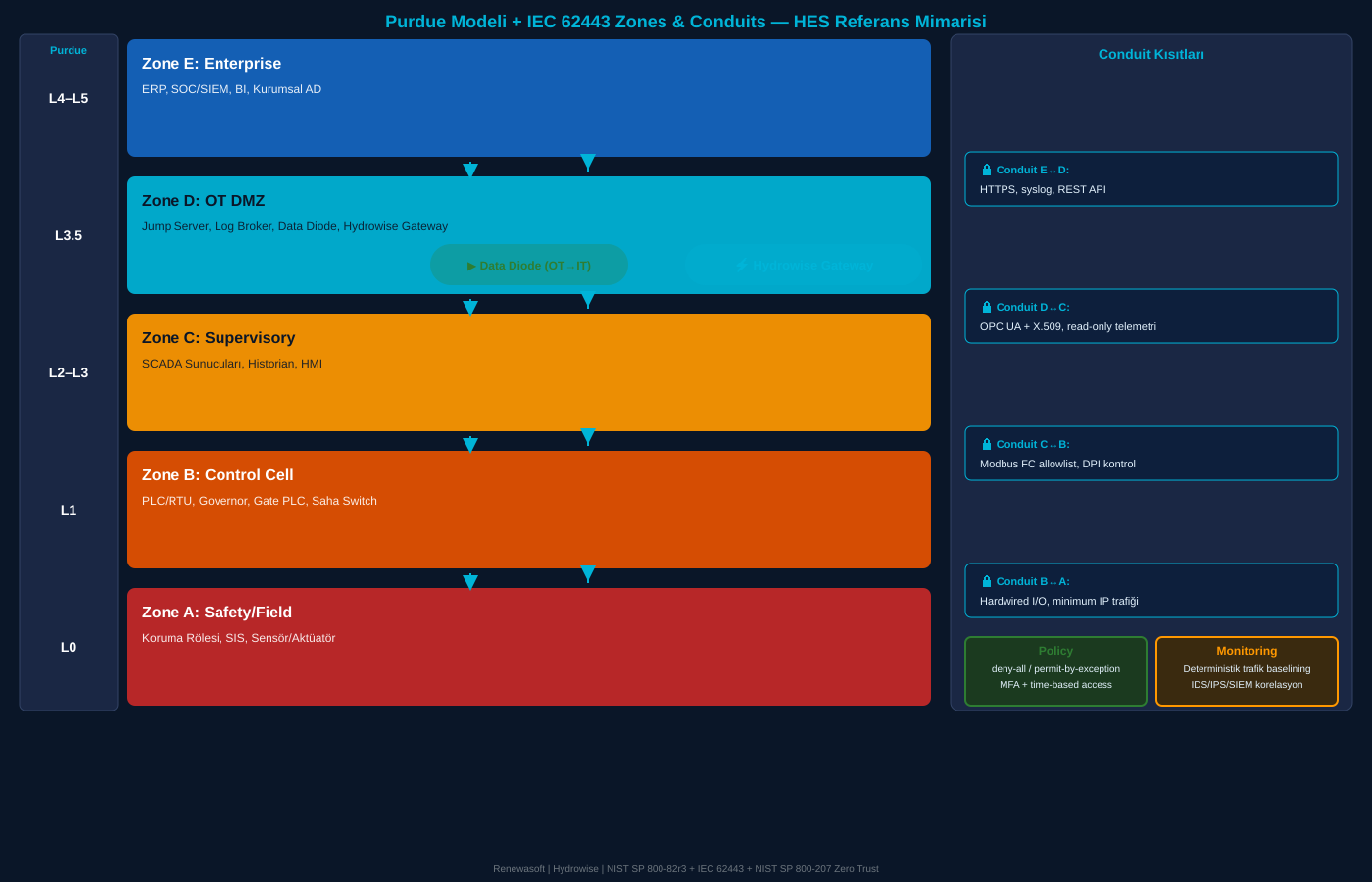Open the Monitoring box

click(x=1247, y=671)
